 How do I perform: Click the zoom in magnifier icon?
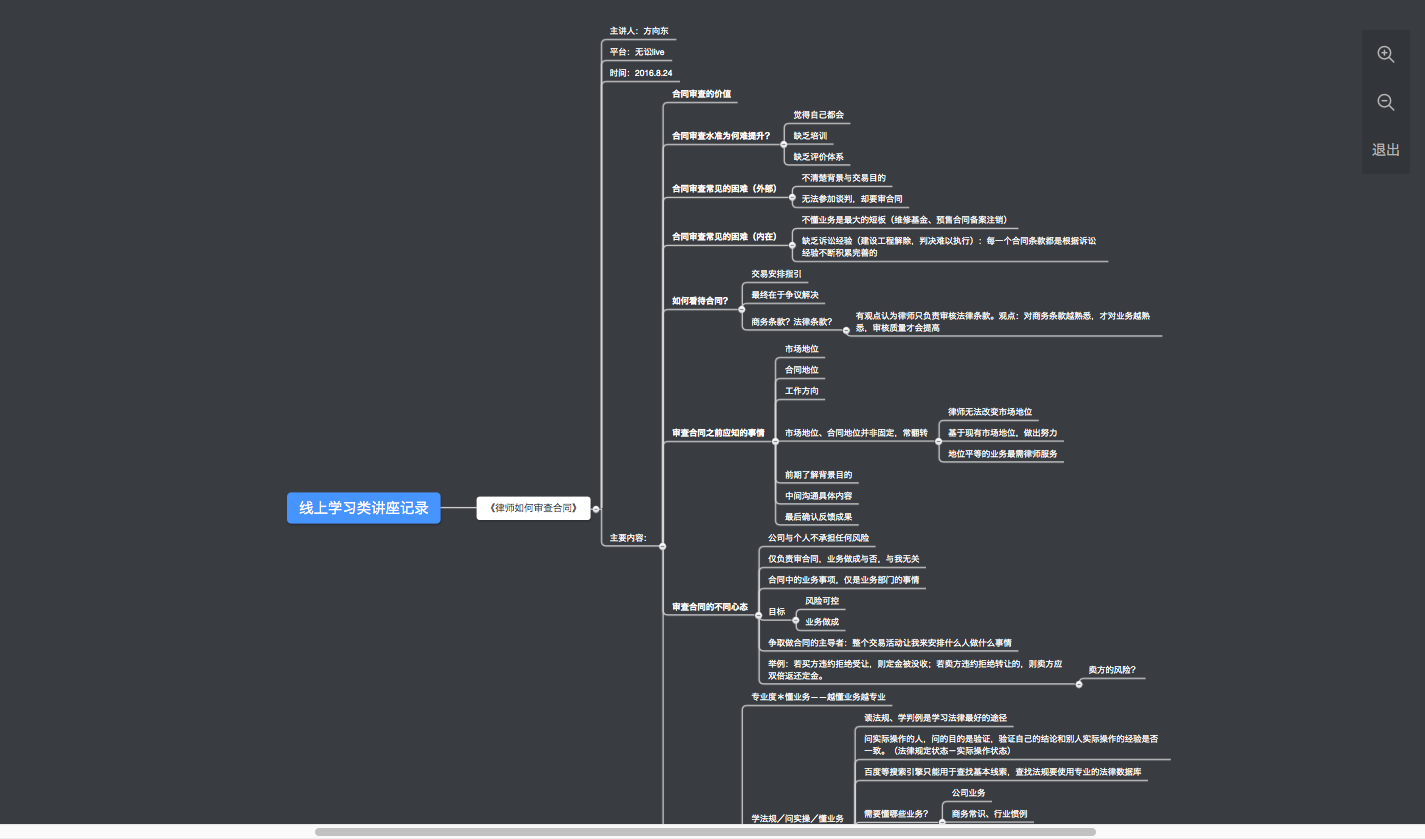(1385, 54)
